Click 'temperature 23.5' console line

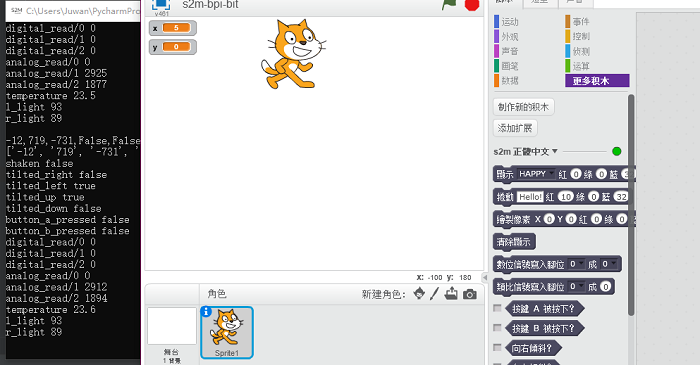[x=50, y=96]
